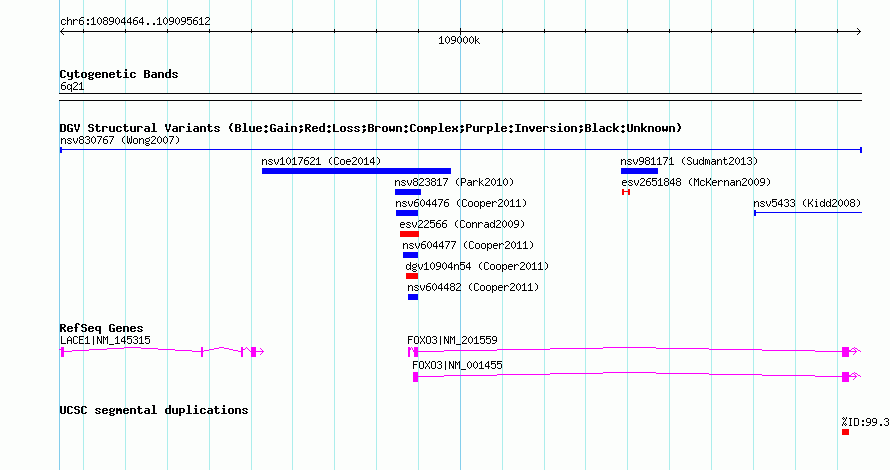This screenshot has width=890, height=470.
Task: Open the FOXO3|NM_201559 gene label
Action: (452, 341)
